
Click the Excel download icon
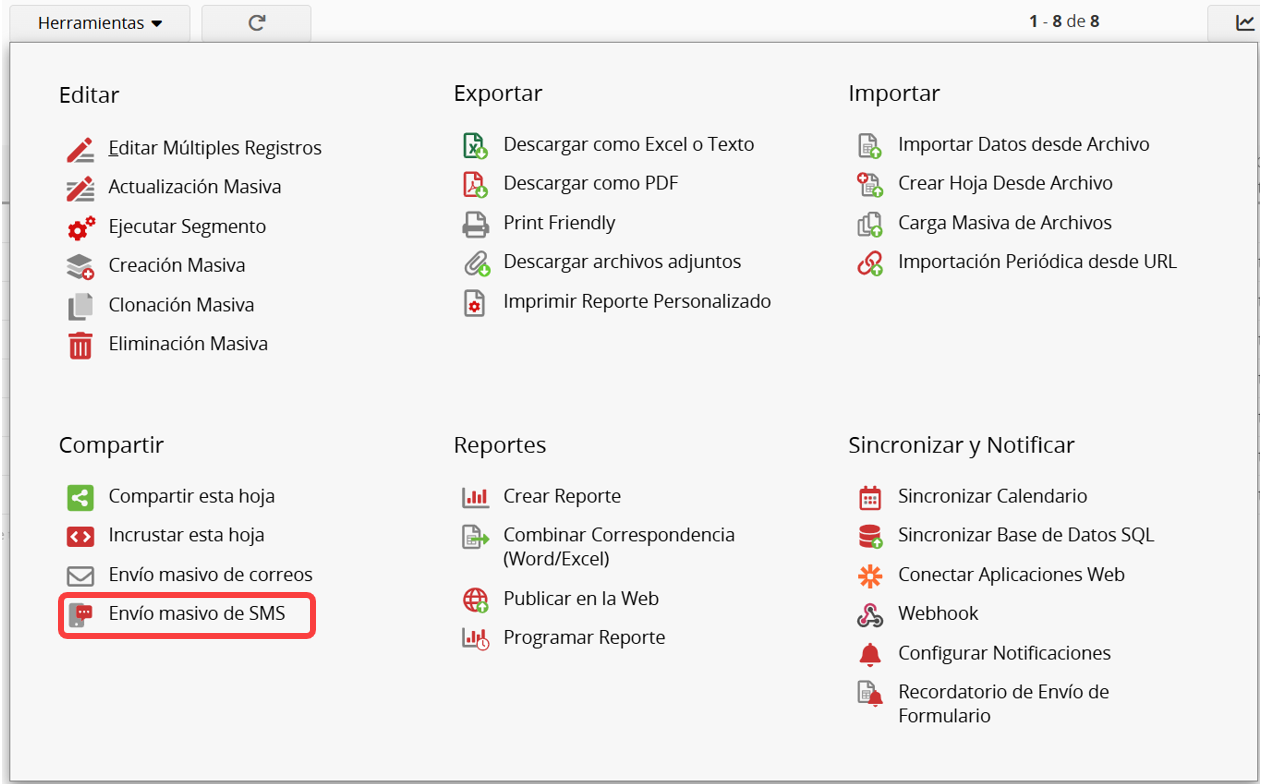coord(475,145)
